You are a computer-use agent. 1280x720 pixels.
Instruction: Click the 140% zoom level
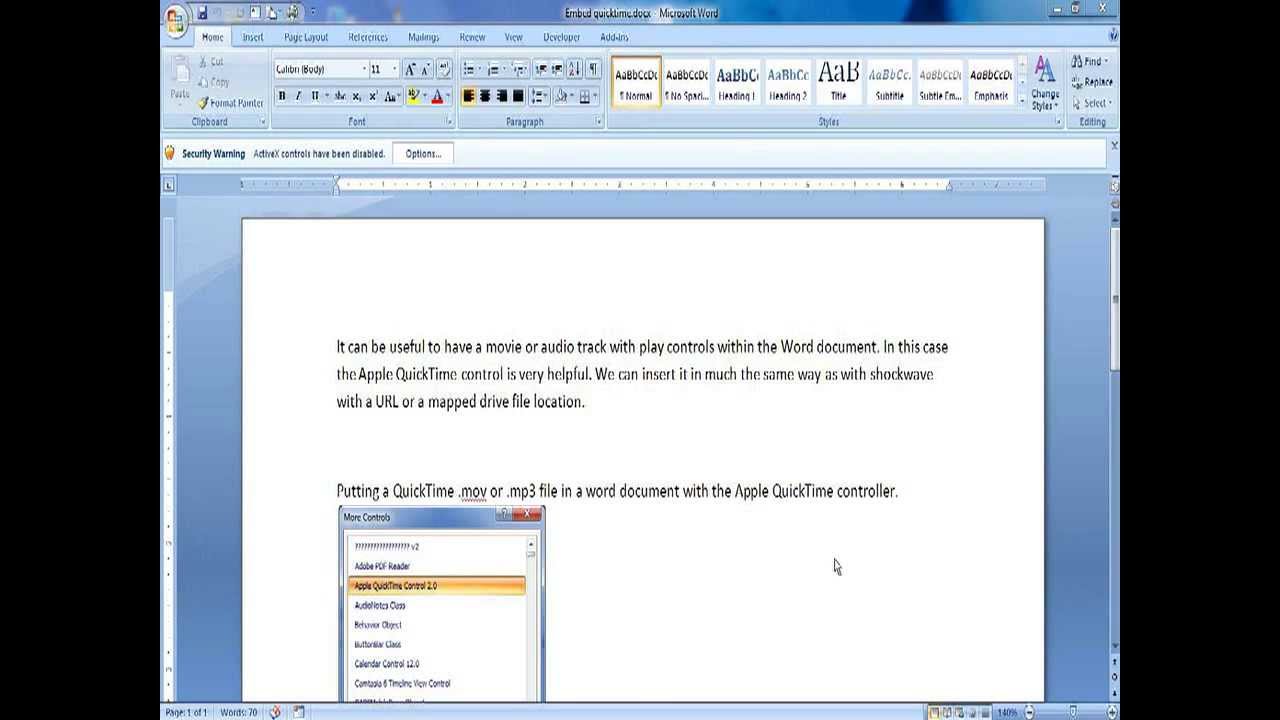point(1007,712)
